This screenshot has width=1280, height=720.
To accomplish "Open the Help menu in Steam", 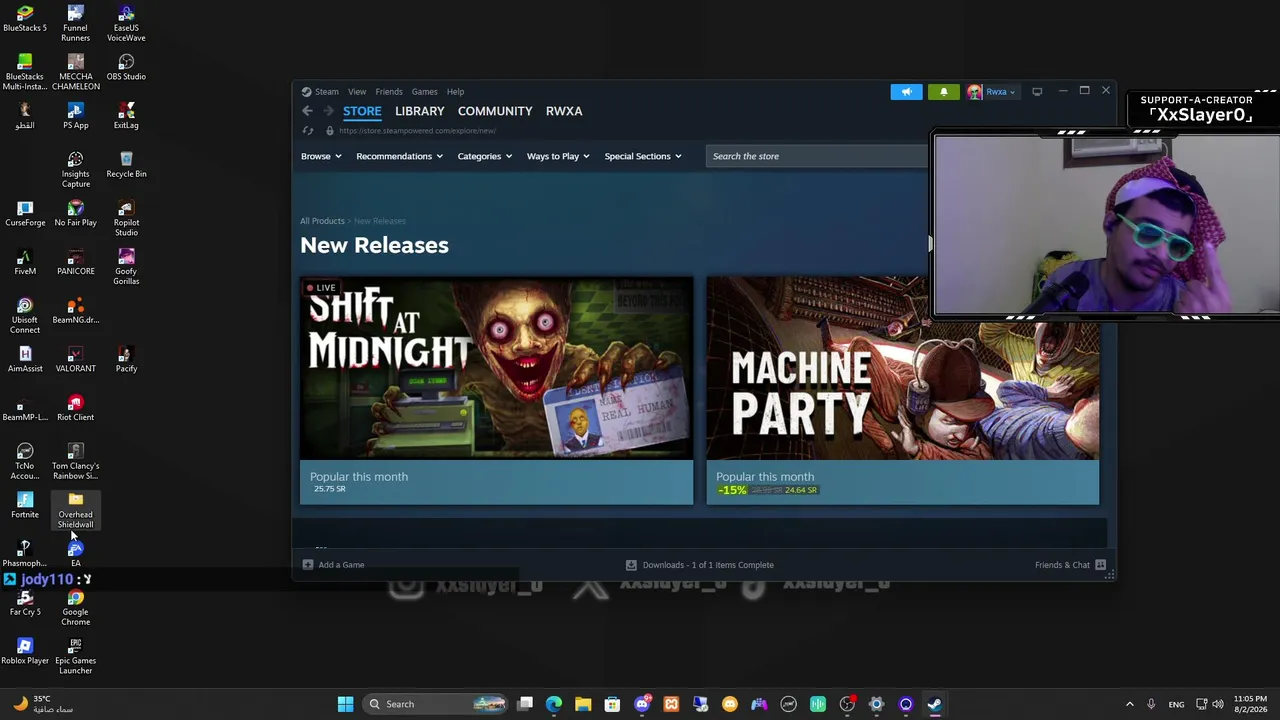I will pyautogui.click(x=455, y=92).
